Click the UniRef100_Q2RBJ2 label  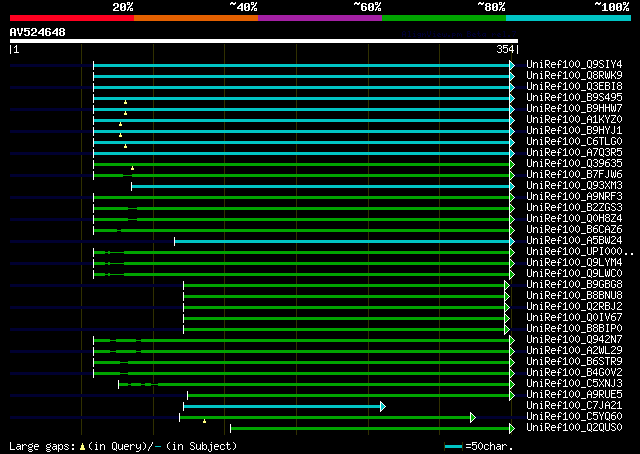[574, 307]
